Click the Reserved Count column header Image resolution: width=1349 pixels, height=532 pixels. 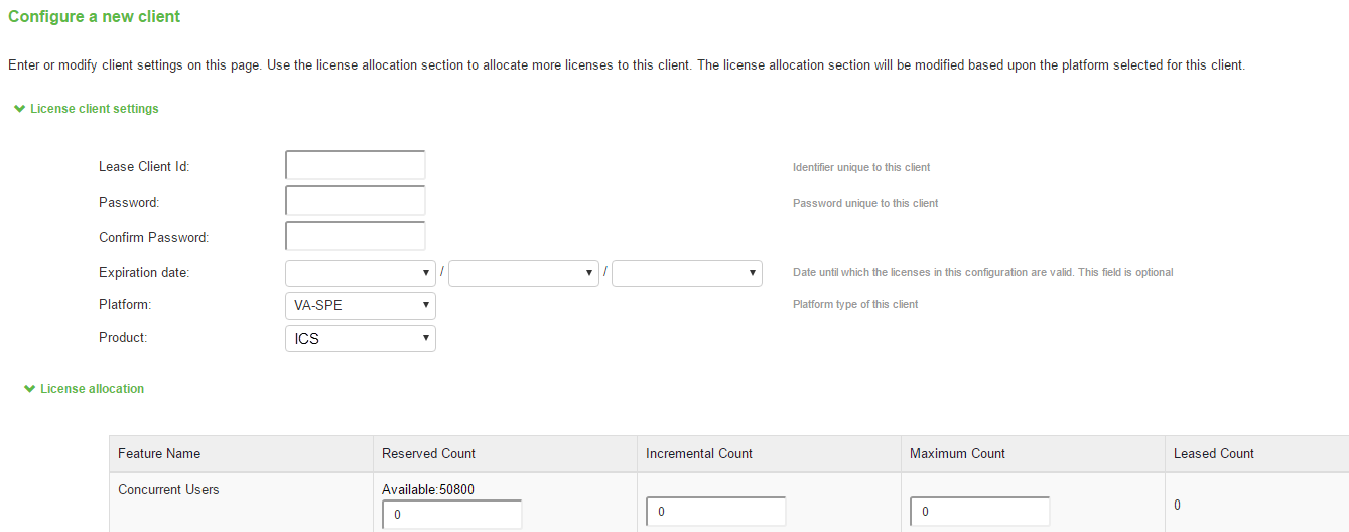point(429,454)
